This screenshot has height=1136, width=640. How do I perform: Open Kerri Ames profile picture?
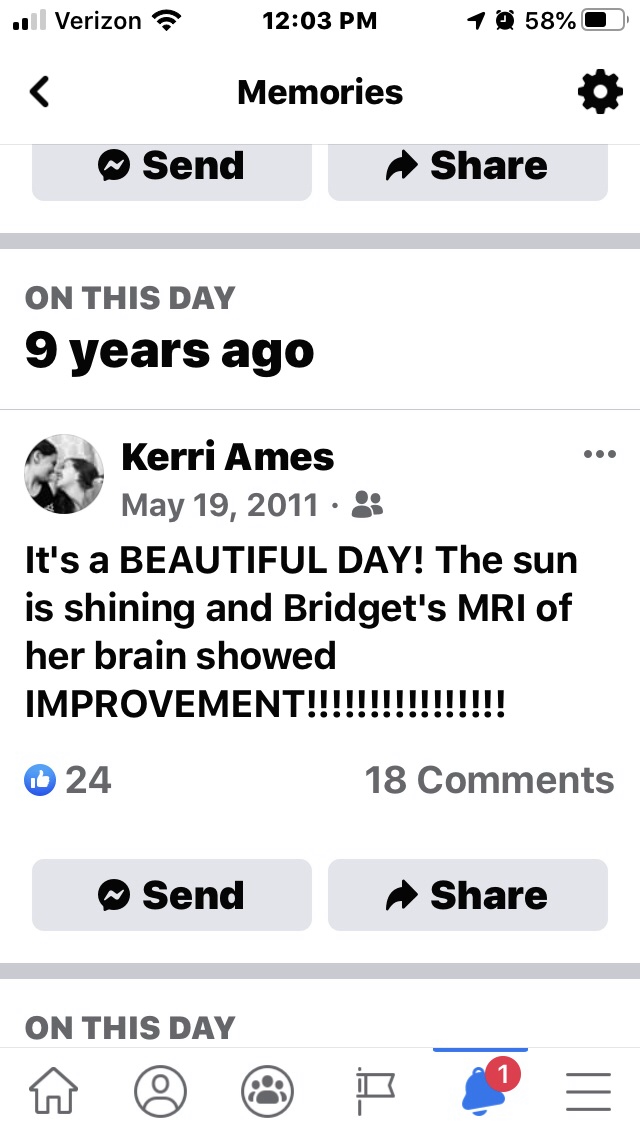(x=64, y=474)
